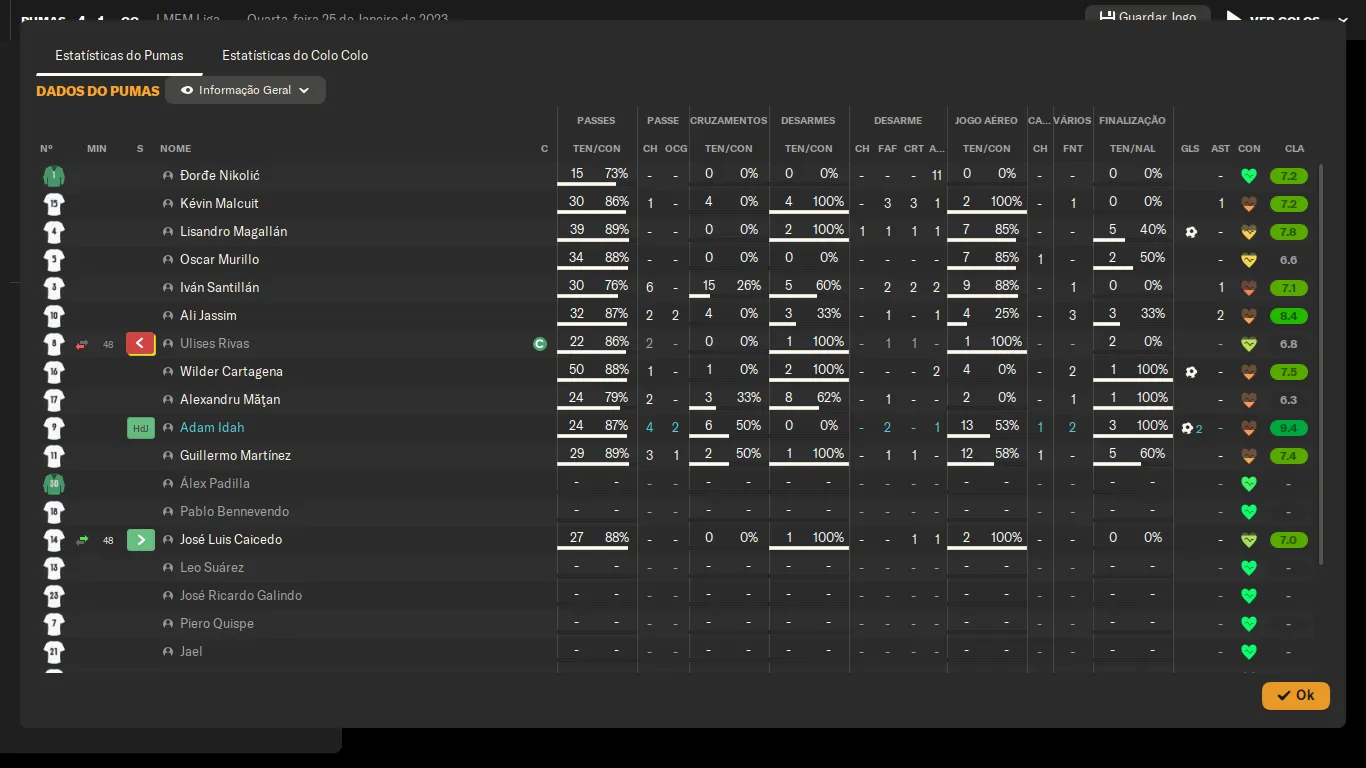Screen dimensions: 1366x768
Task: Click Đorđe Nikolić's 73% pass completion
Action: 616,174
